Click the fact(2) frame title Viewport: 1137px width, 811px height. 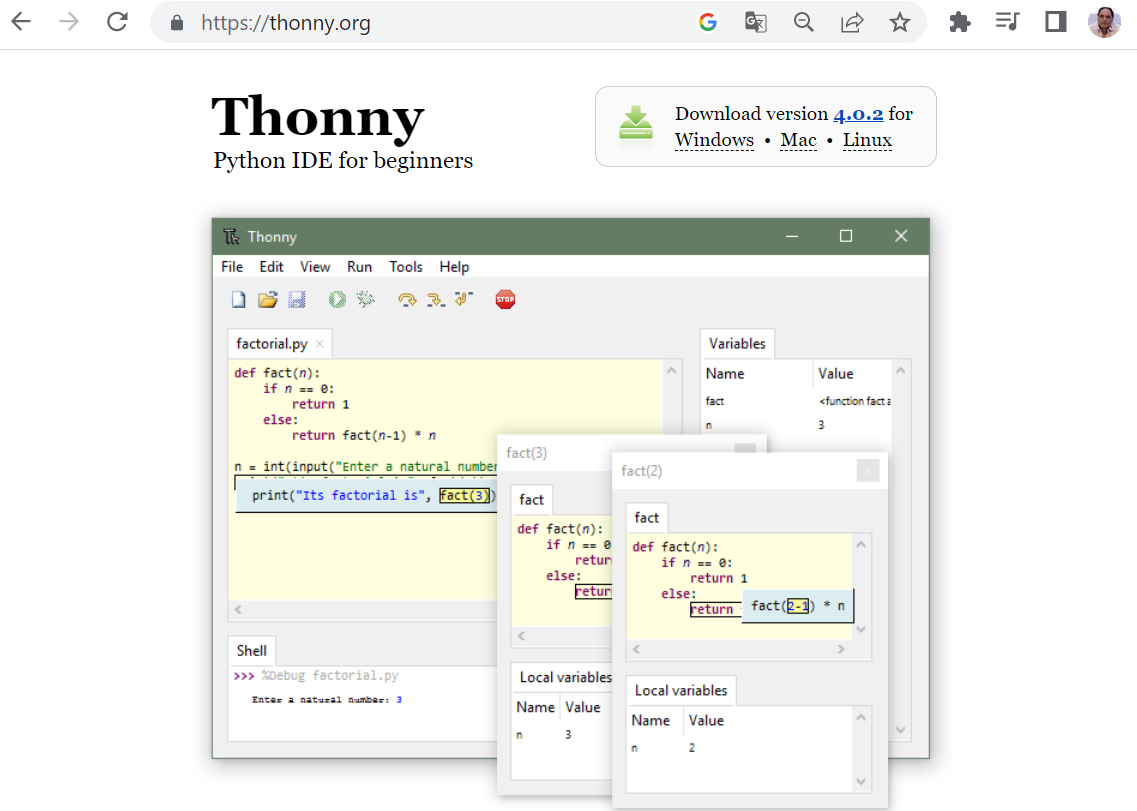click(642, 471)
